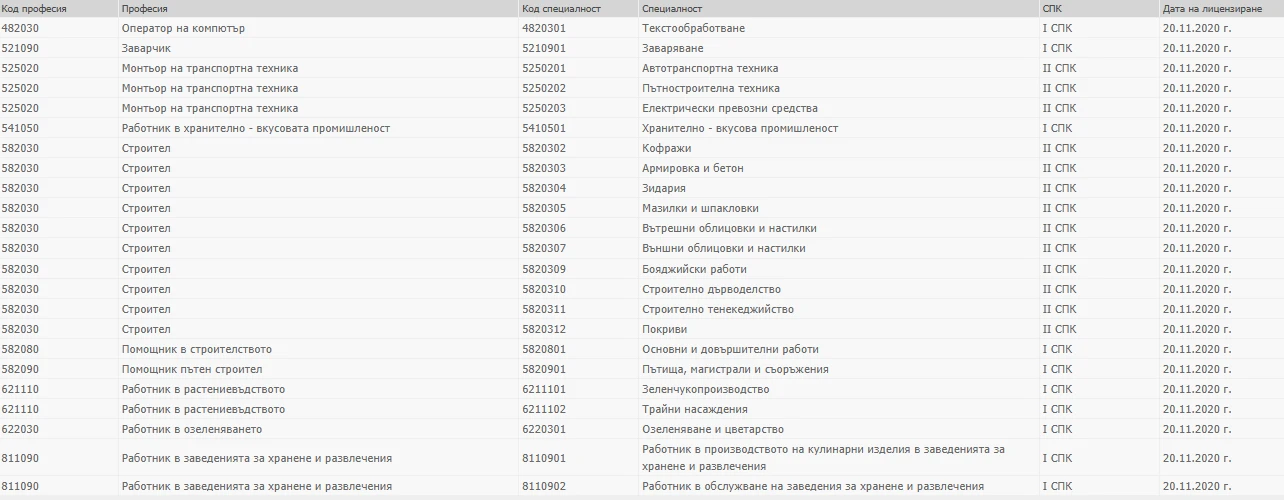This screenshot has height=500, width=1284.
Task: Click the Армировка и бетон cell
Action: coord(692,168)
